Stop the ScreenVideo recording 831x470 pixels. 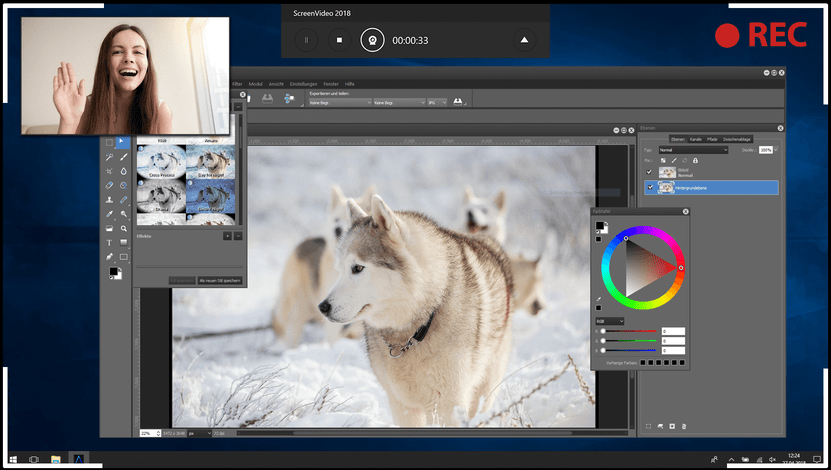point(339,40)
